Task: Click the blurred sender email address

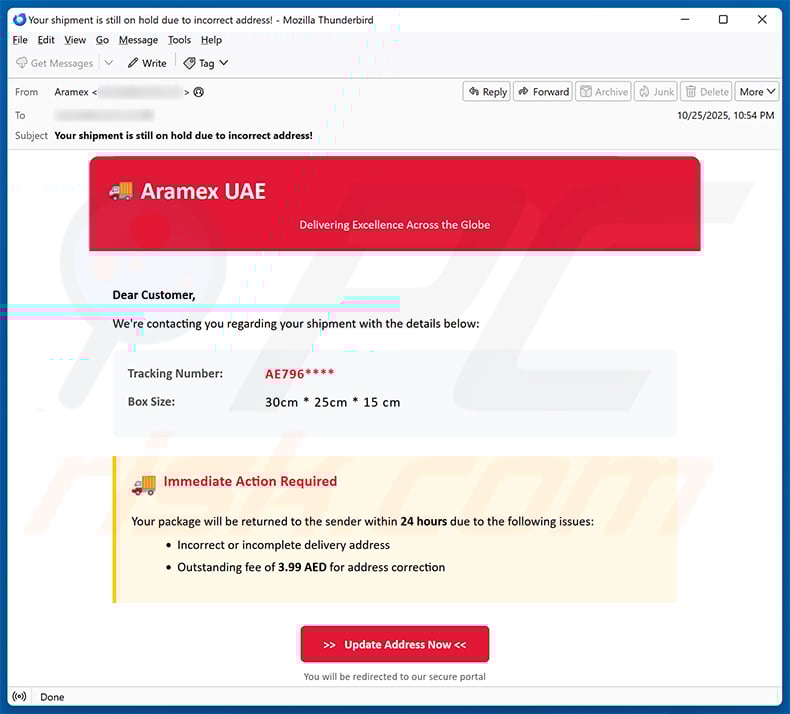Action: (x=141, y=92)
